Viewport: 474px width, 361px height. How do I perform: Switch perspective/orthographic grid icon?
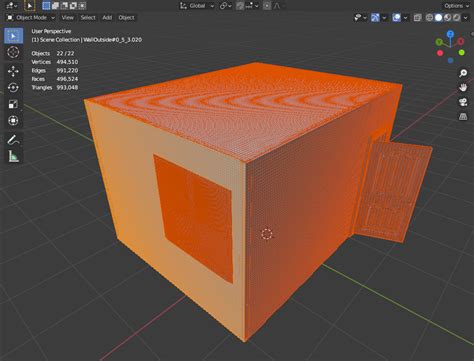pyautogui.click(x=463, y=117)
